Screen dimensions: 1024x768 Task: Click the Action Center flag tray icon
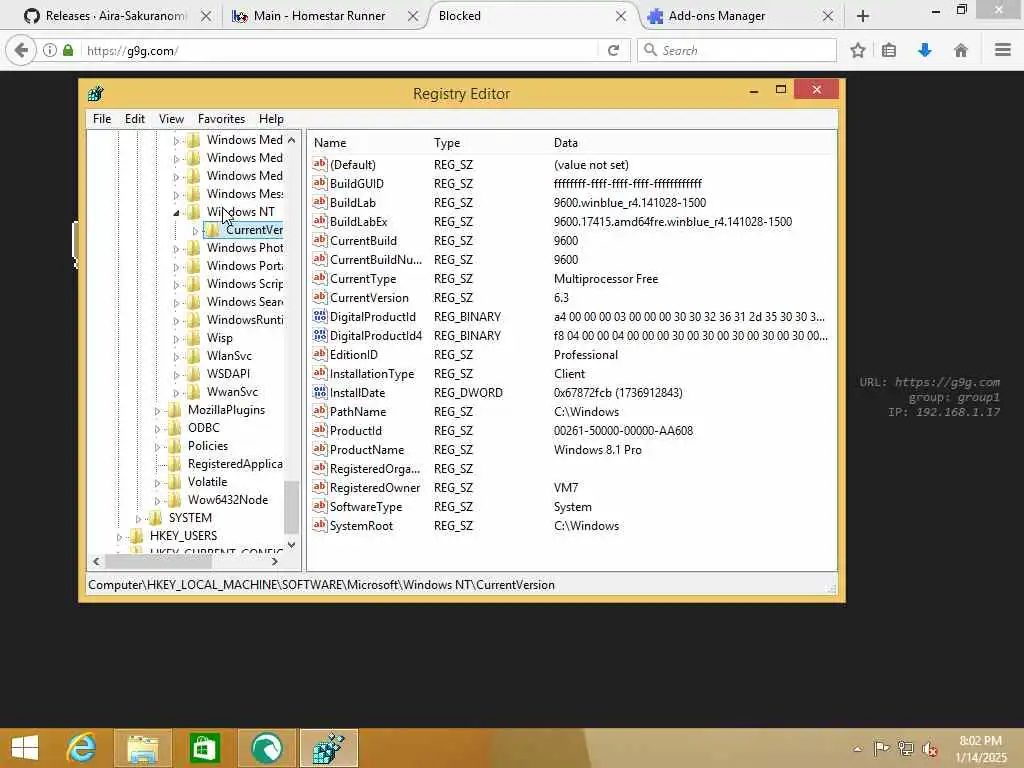(881, 748)
